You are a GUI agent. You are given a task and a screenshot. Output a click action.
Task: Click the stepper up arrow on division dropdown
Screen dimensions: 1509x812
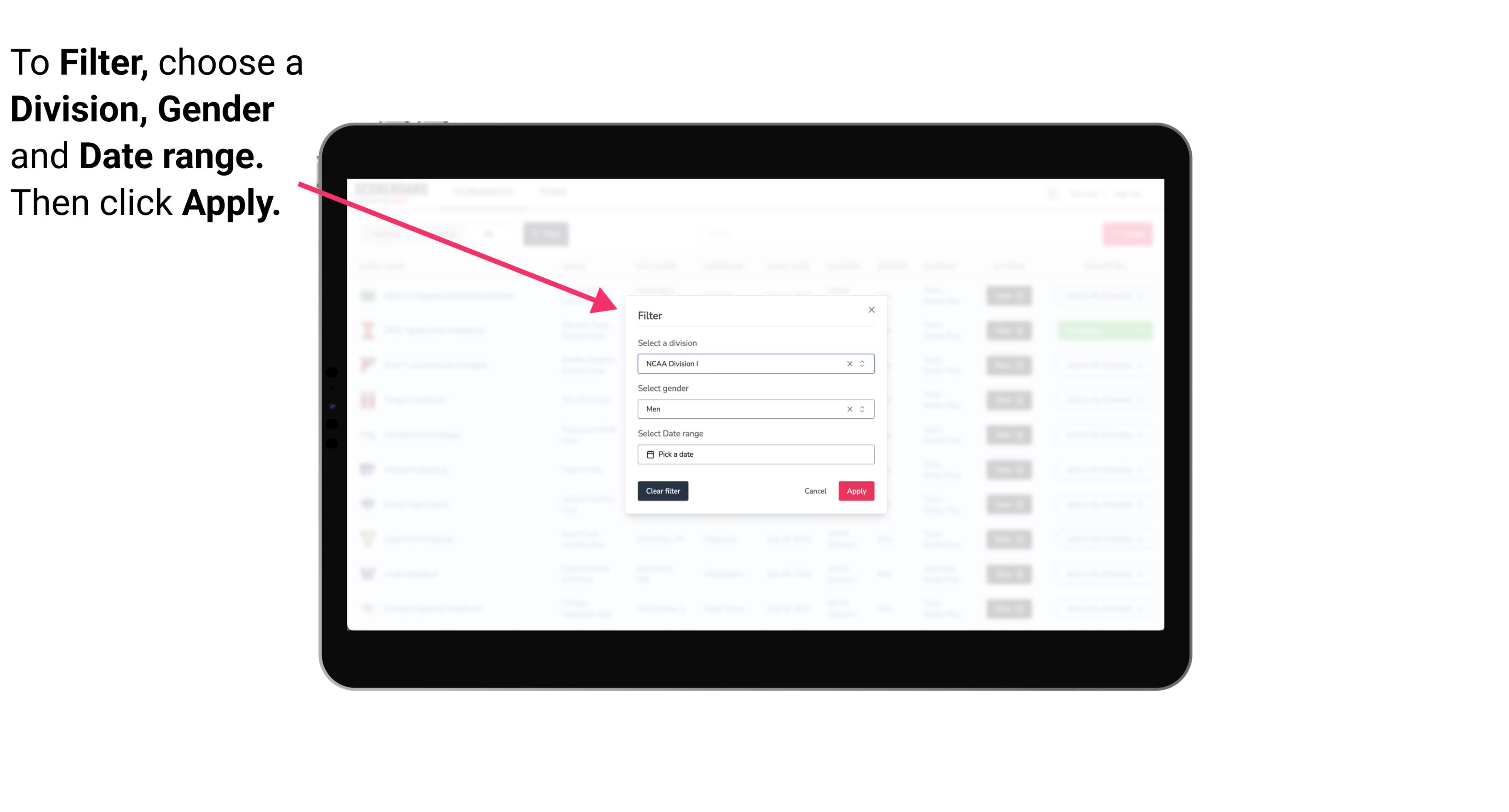(861, 361)
